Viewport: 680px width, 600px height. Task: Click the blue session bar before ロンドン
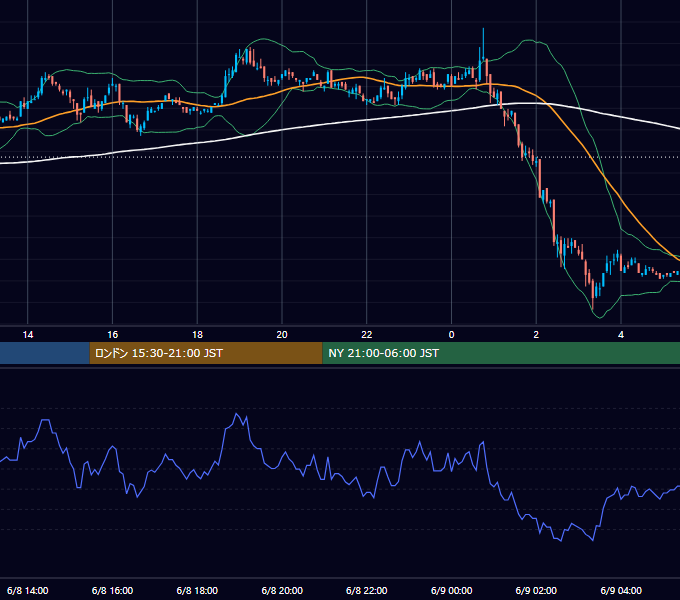pos(45,353)
